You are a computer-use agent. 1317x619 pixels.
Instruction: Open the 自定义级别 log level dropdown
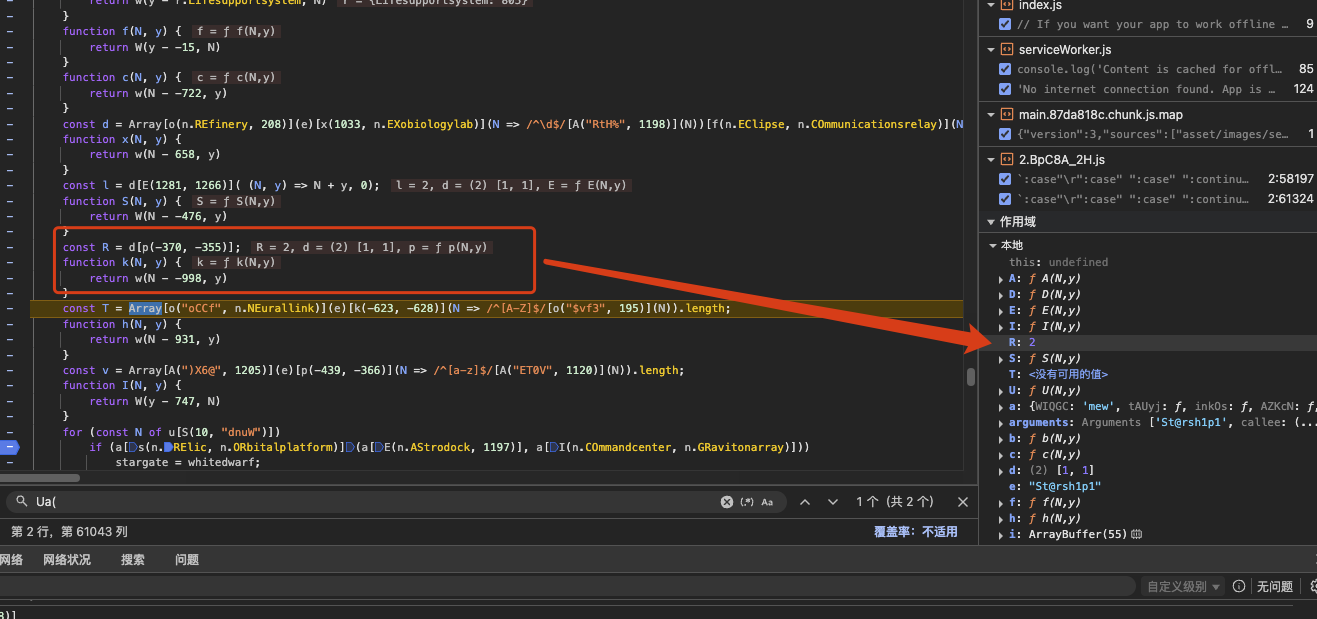pyautogui.click(x=1183, y=587)
